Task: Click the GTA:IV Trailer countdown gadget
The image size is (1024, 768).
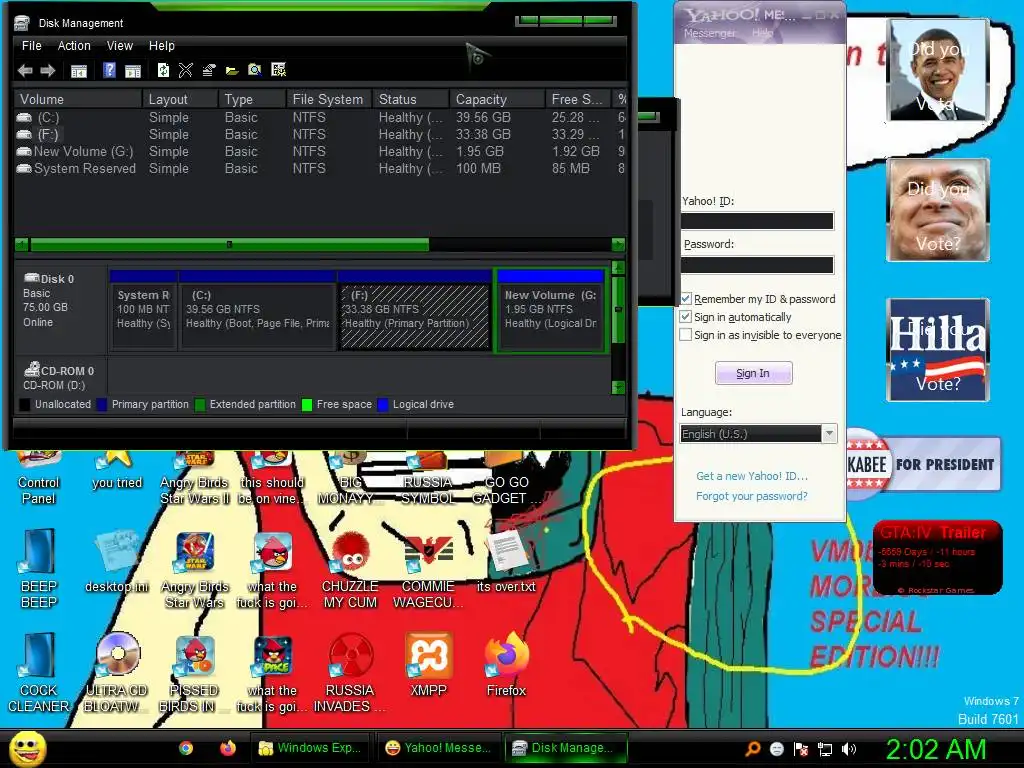Action: (x=937, y=557)
